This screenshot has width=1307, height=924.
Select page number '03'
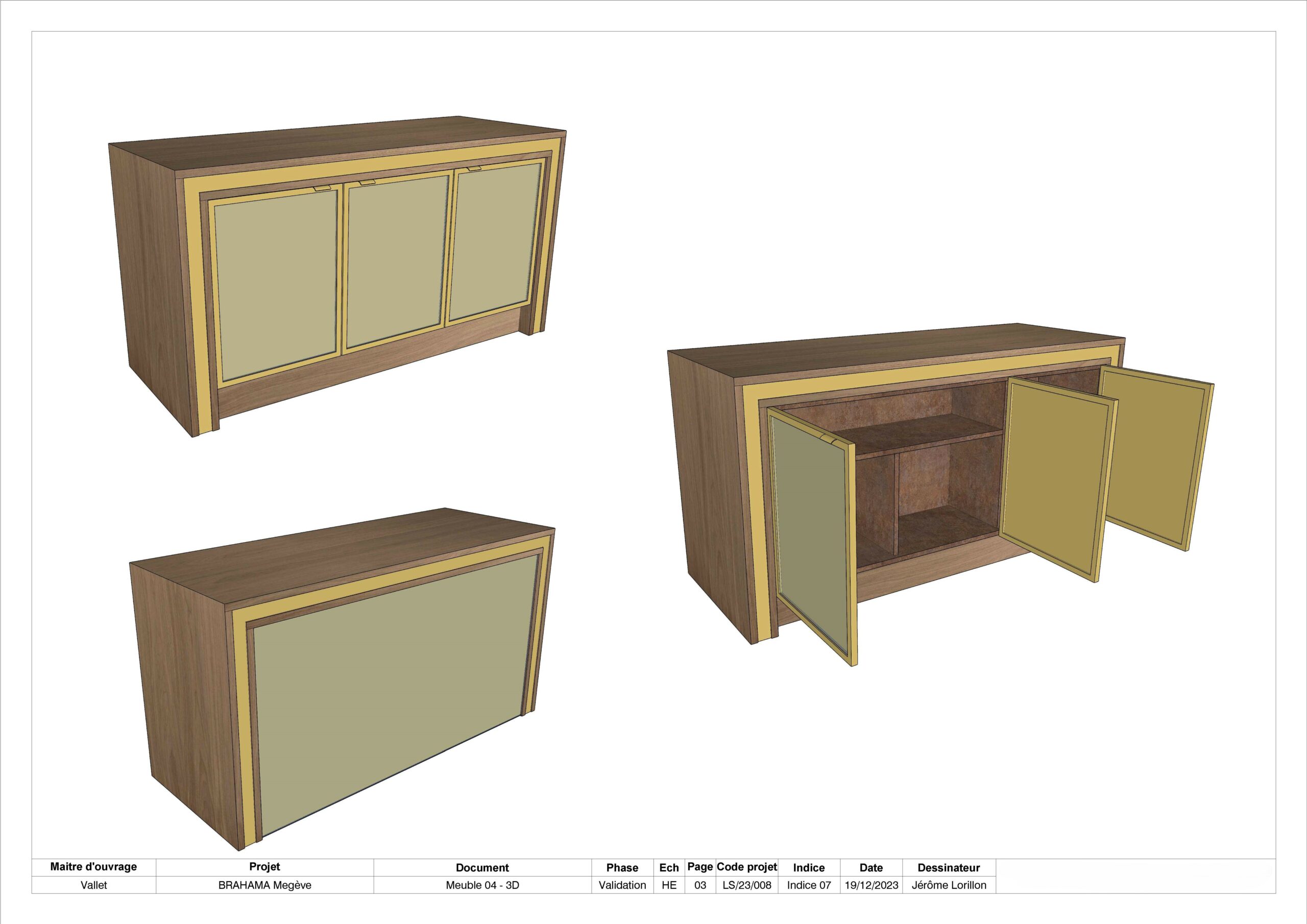pos(700,885)
